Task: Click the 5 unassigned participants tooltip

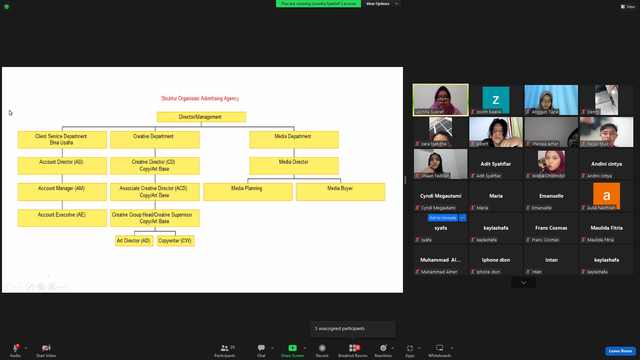Action: click(353, 329)
